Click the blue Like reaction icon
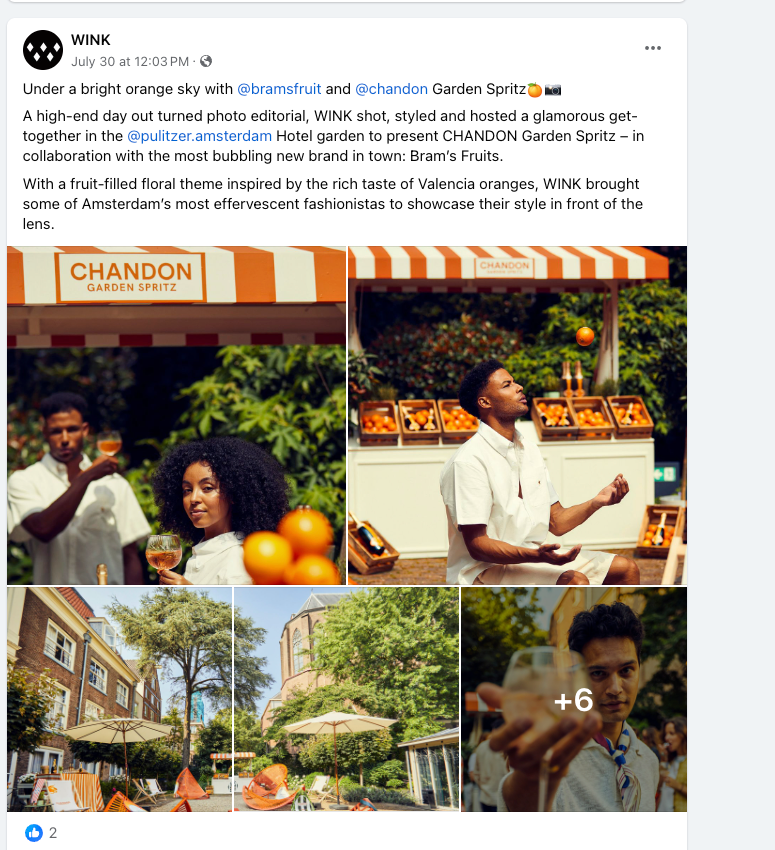 [34, 833]
